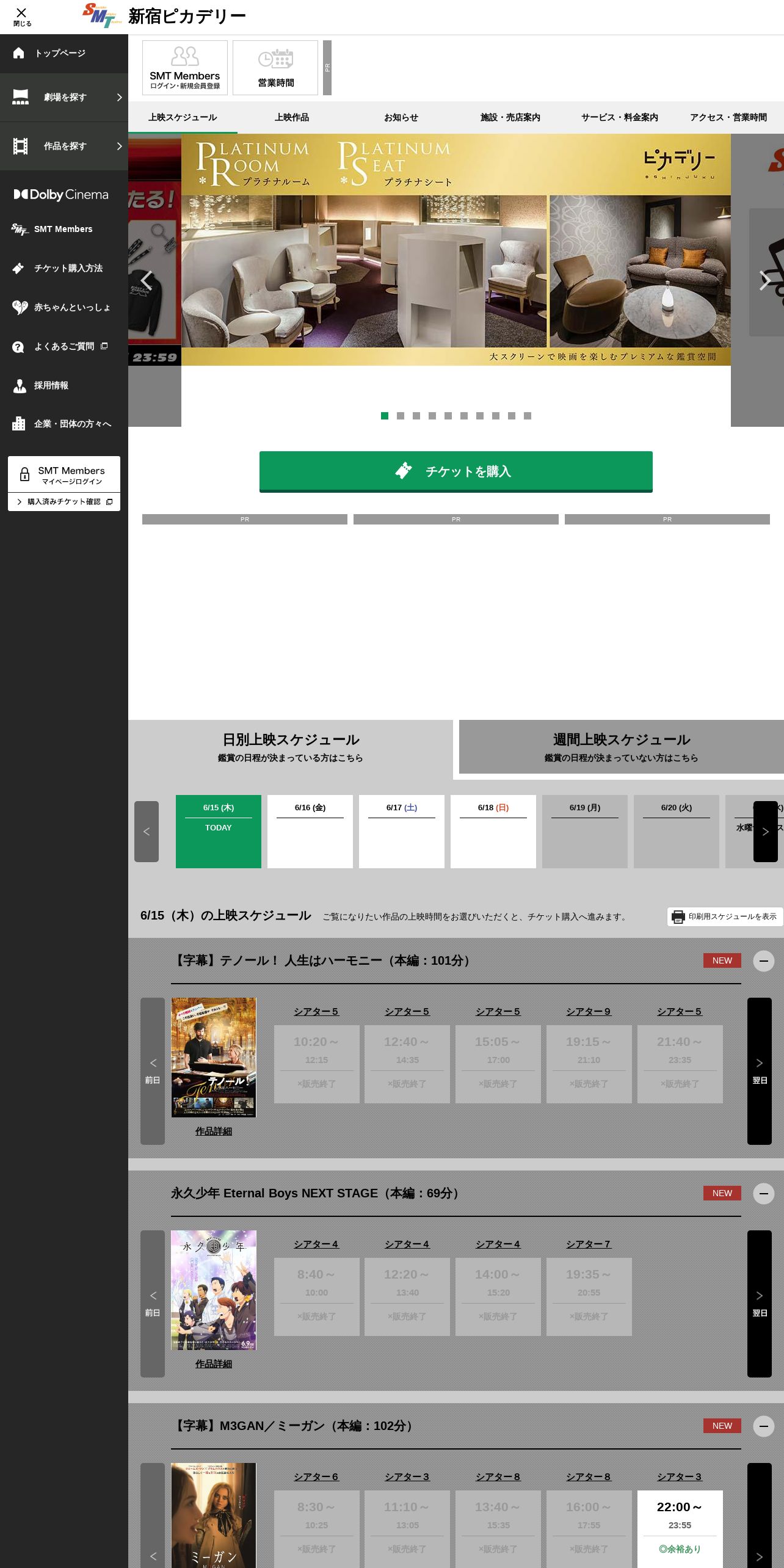Open チケット購入方法 sidebar item
This screenshot has width=784, height=1568.
64,268
